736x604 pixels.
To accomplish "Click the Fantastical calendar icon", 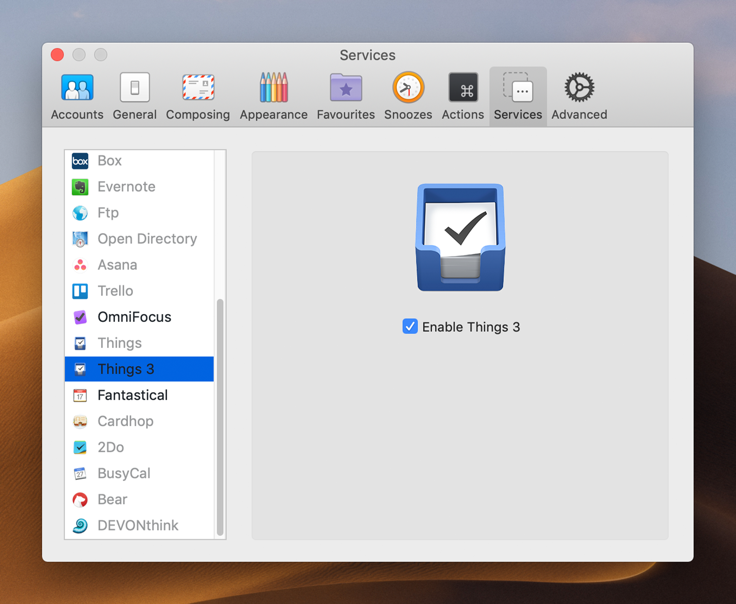I will (80, 396).
